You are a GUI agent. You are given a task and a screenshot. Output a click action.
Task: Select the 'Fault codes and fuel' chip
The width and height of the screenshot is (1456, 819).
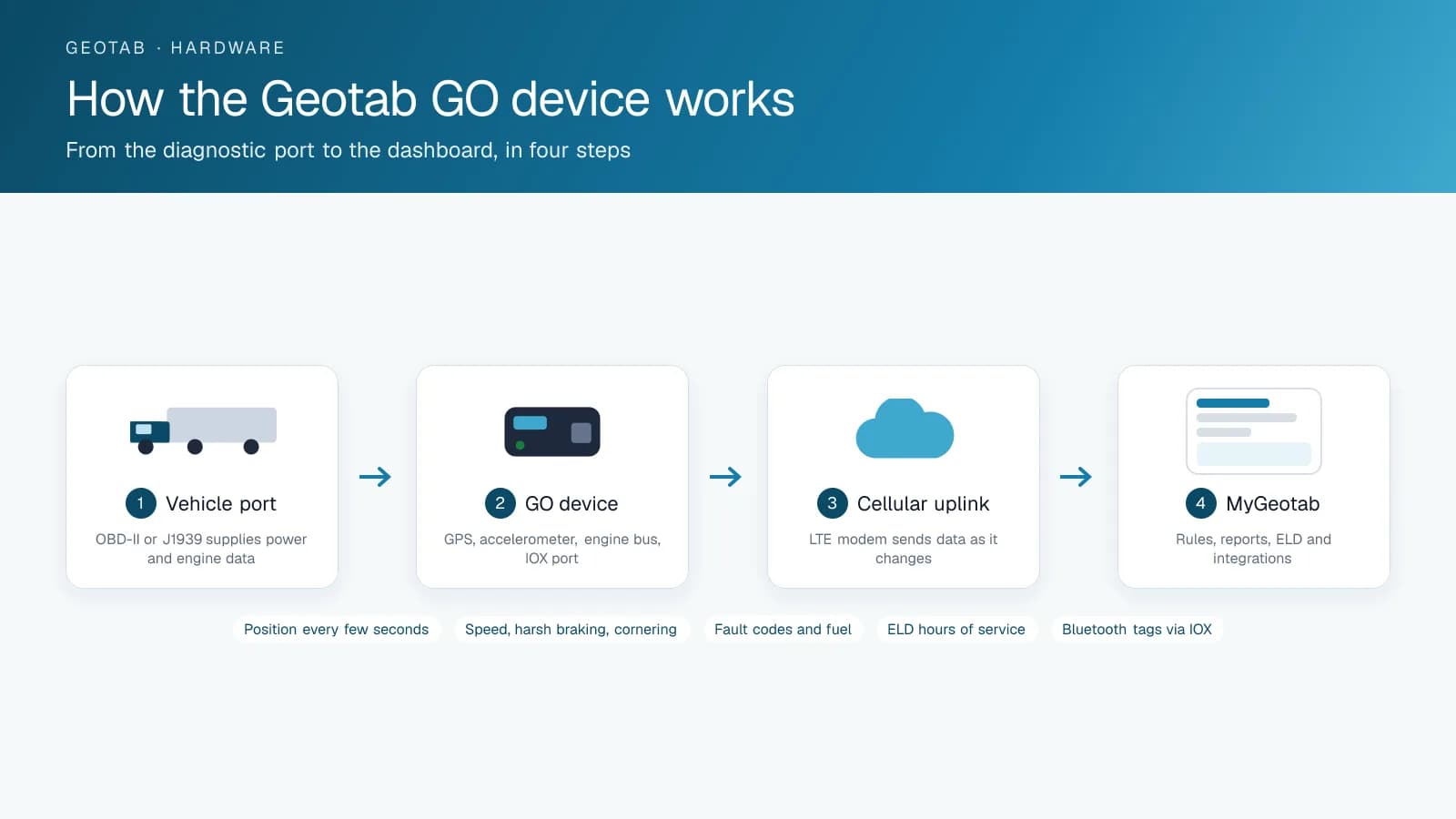click(783, 630)
